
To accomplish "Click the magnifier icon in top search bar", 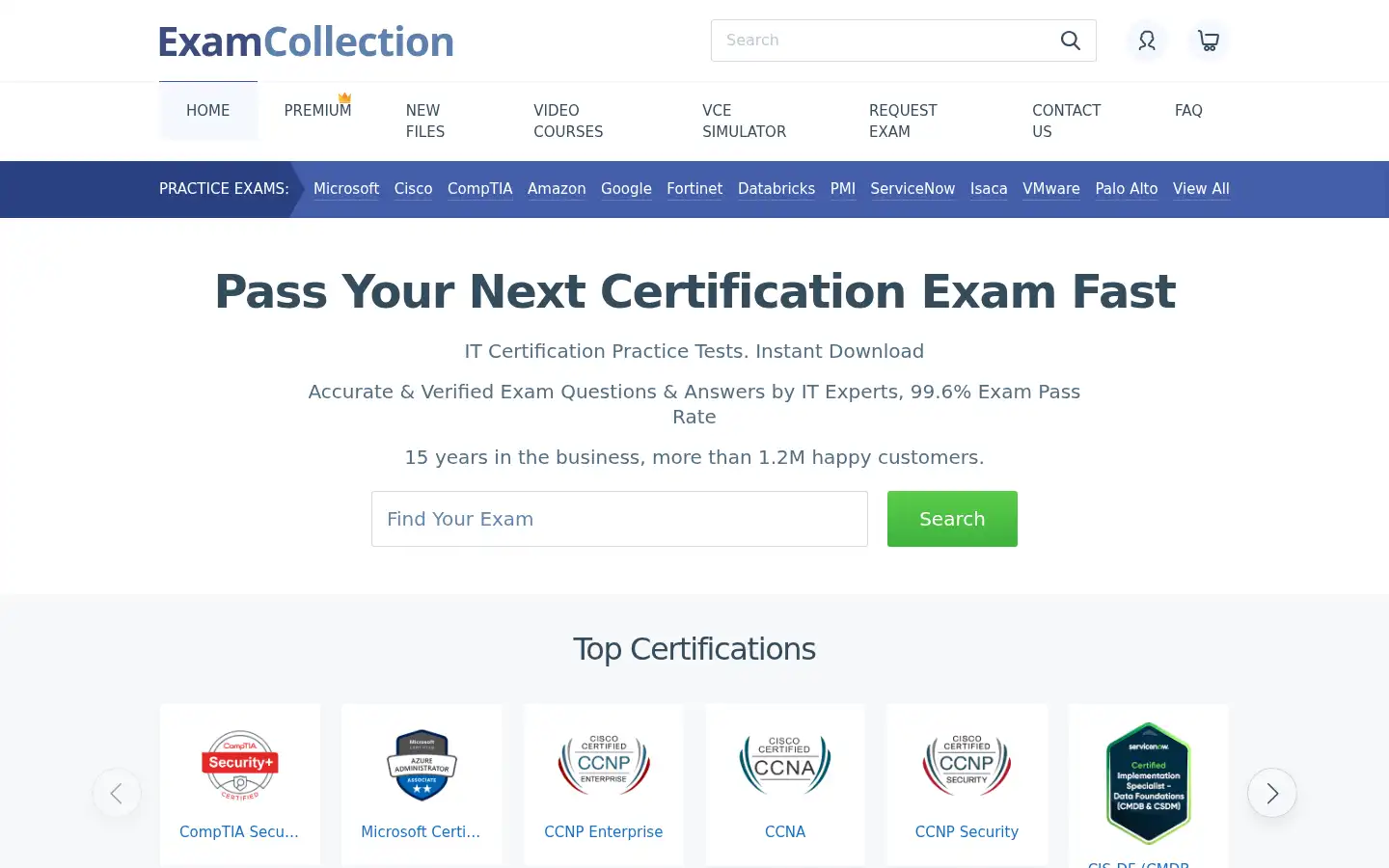I will pos(1071,41).
